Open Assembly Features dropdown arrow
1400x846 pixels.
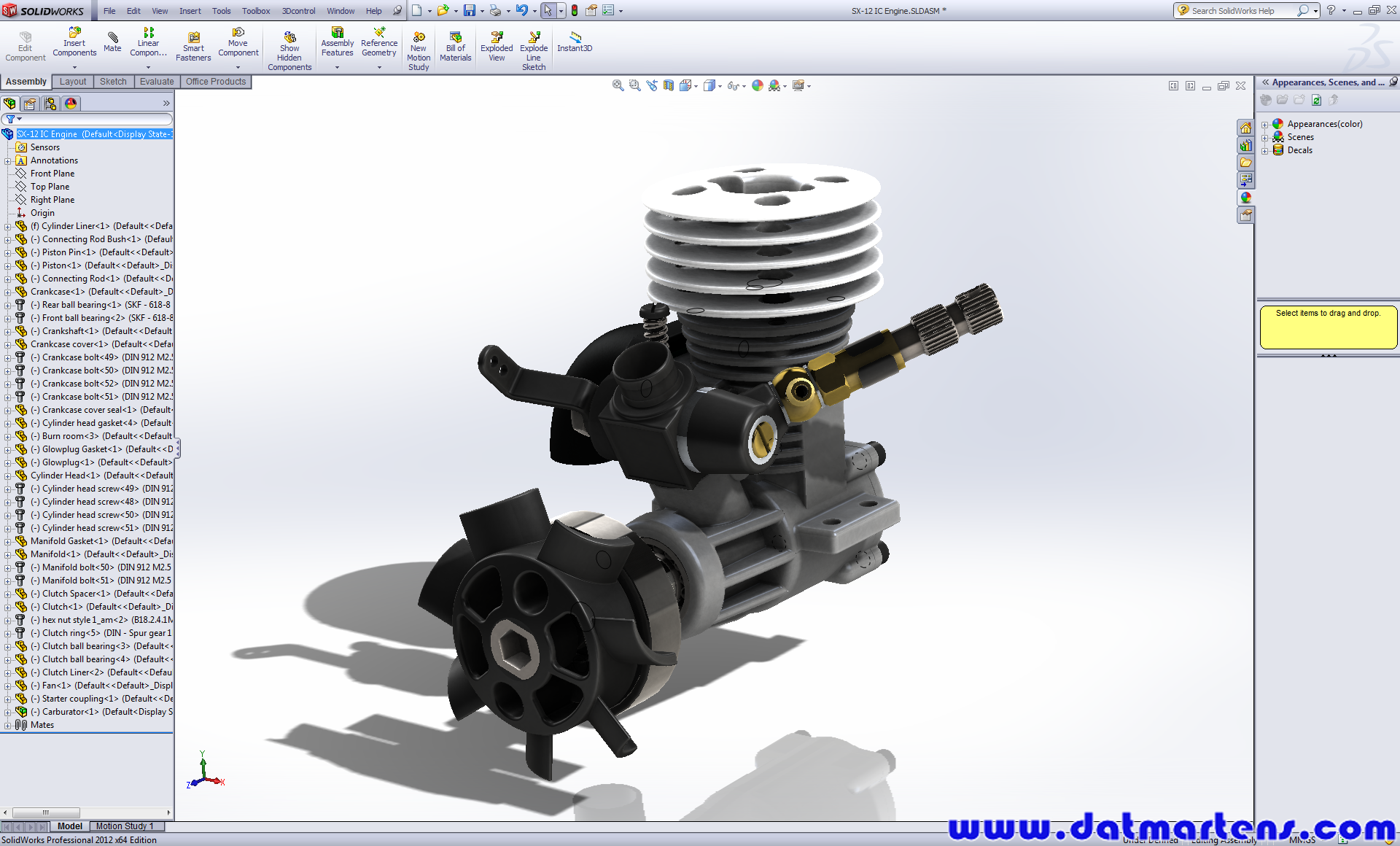pos(337,67)
